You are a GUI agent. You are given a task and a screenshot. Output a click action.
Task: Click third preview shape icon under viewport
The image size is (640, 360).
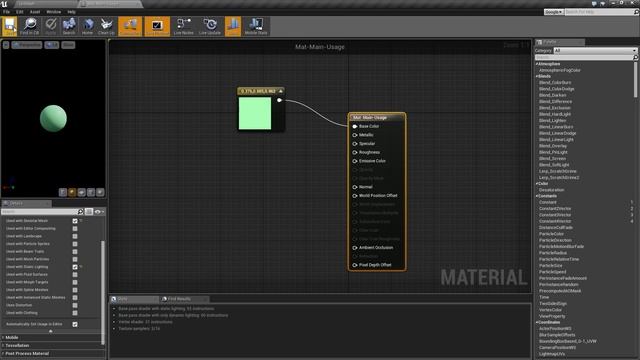point(81,192)
